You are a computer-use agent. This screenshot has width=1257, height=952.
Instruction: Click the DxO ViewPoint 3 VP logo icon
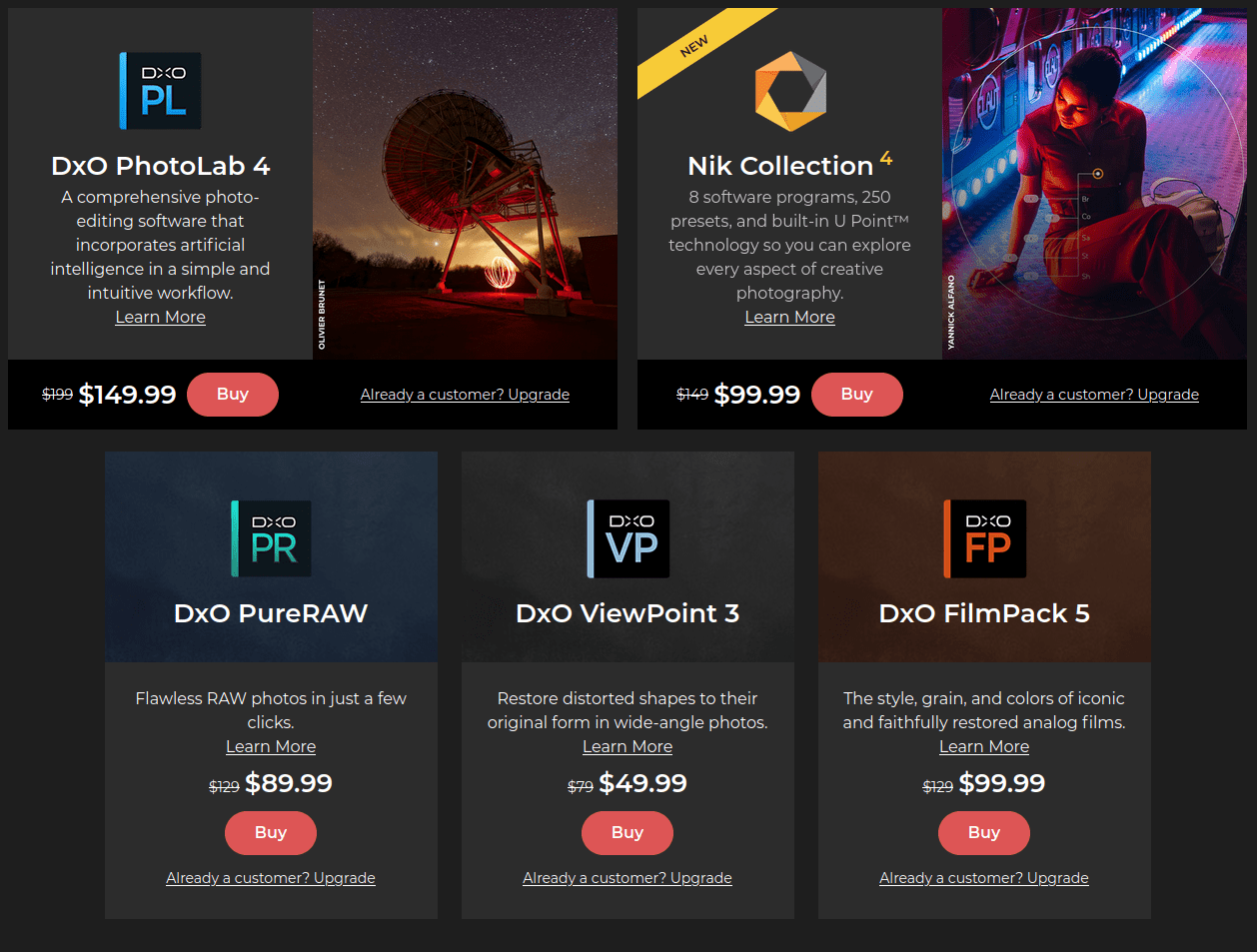click(x=628, y=537)
